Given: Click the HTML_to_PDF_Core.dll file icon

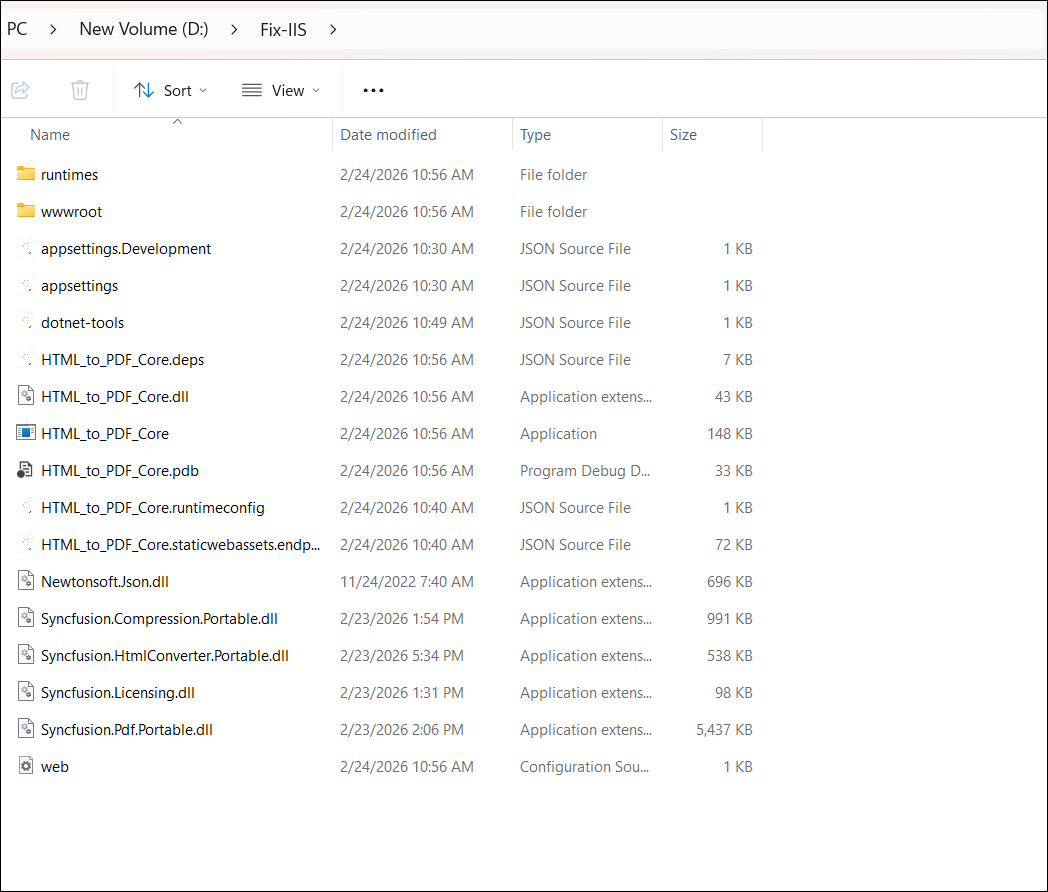Looking at the screenshot, I should pos(25,396).
